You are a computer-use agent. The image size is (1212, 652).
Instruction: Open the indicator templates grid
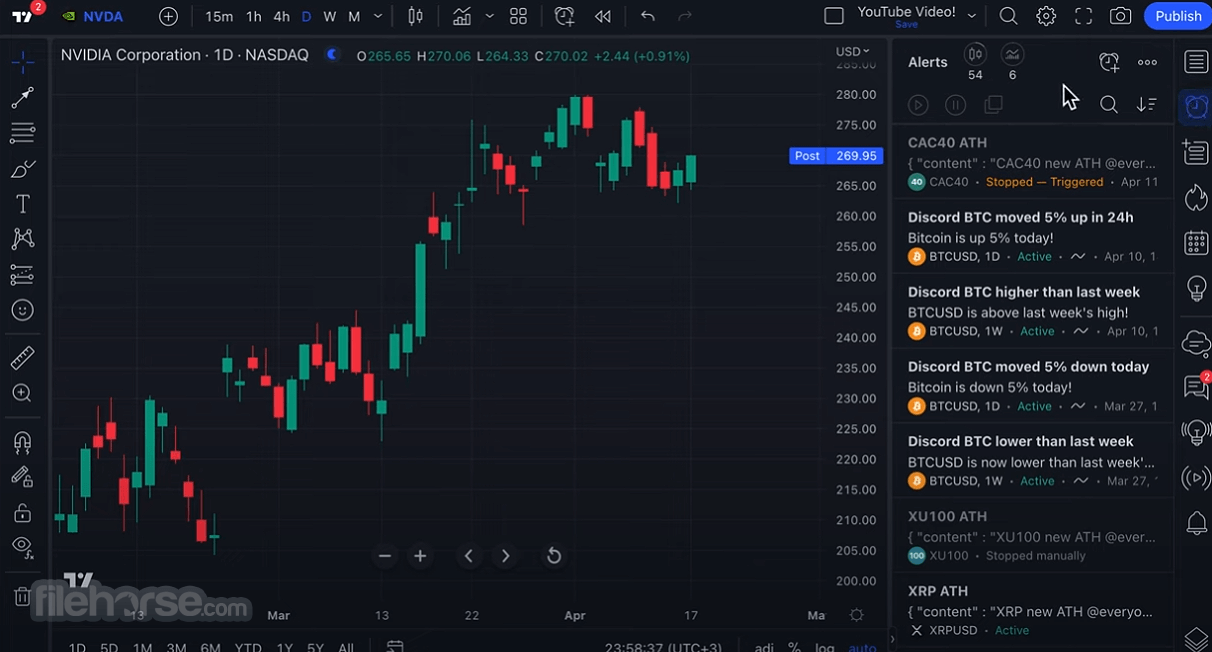(518, 16)
